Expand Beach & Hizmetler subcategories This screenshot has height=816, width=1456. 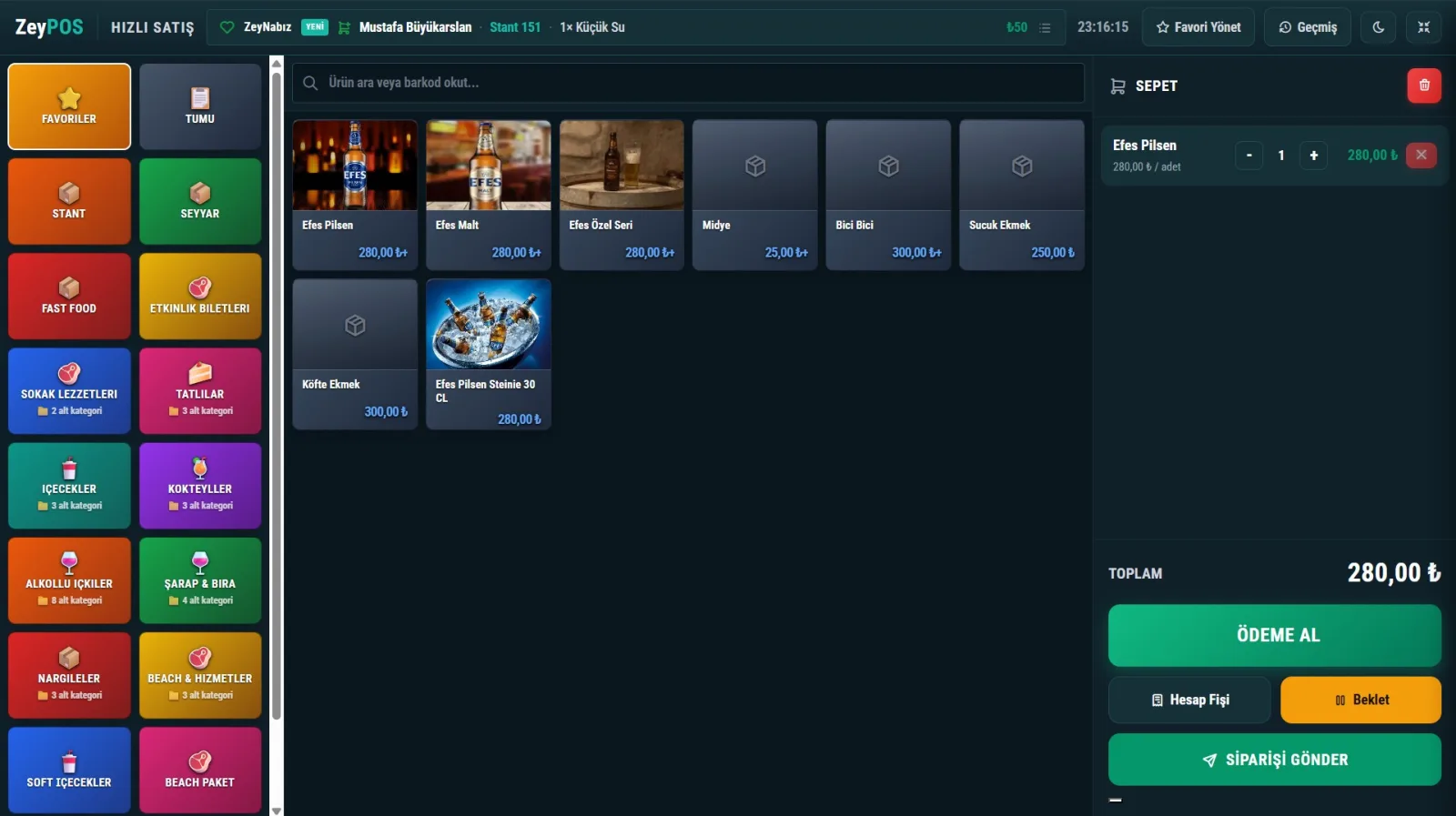point(200,675)
